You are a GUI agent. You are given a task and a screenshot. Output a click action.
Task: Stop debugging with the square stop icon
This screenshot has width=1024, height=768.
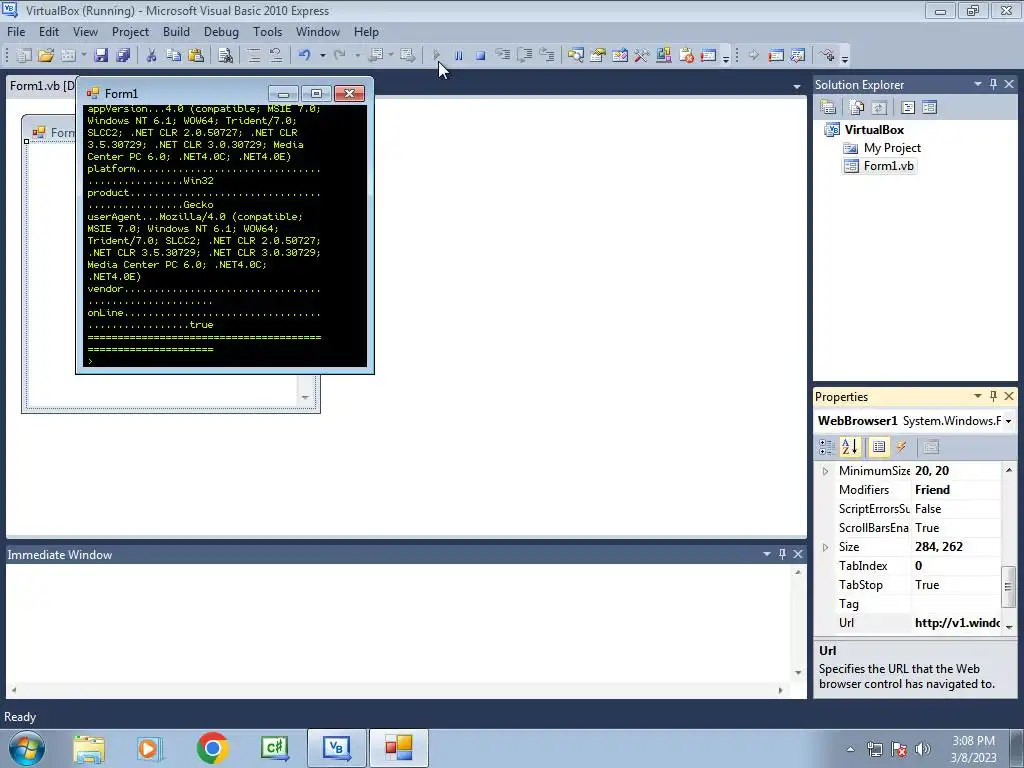click(481, 56)
